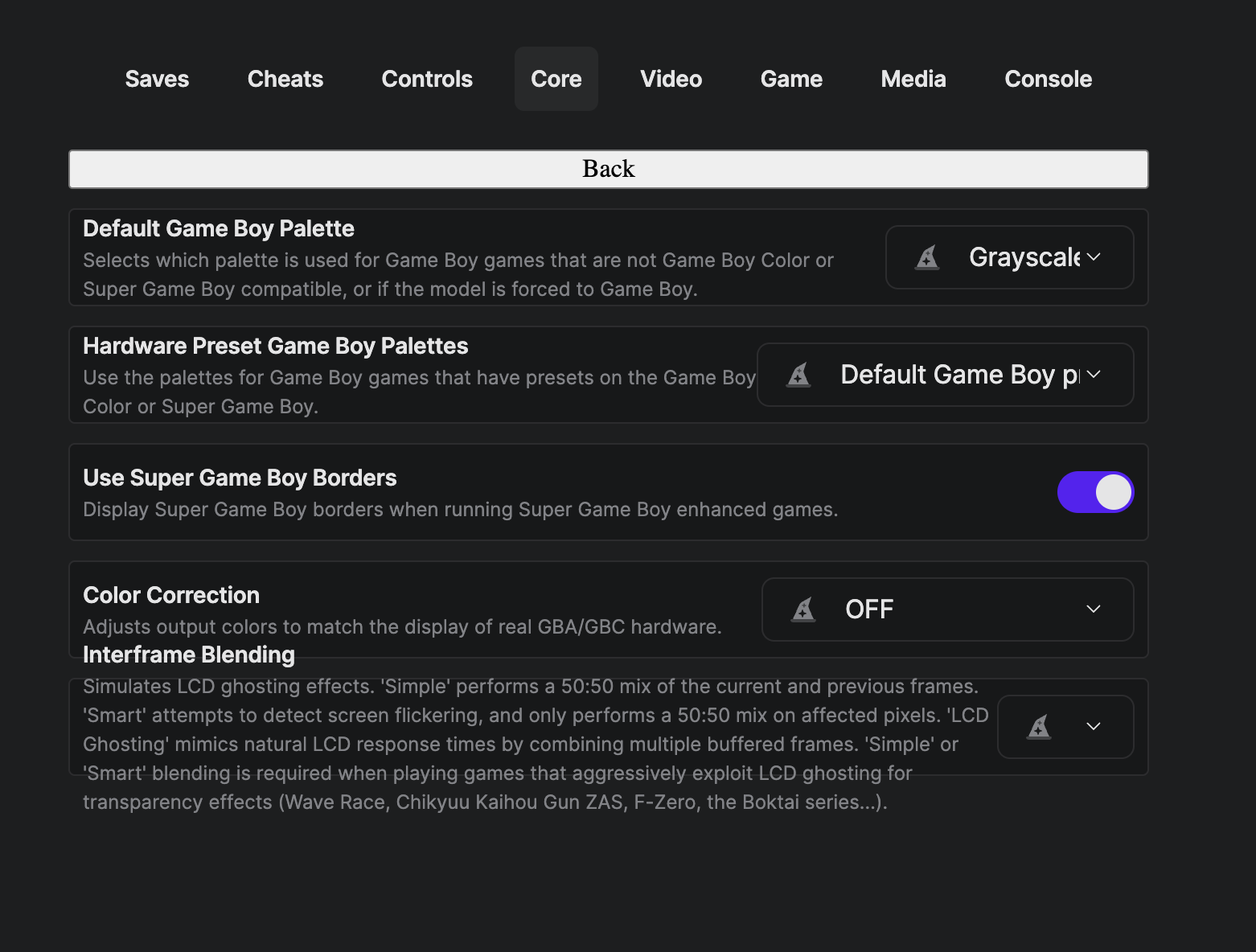Open the Default Game Boy preset dropdown arrow
This screenshot has width=1256, height=952.
(1094, 375)
